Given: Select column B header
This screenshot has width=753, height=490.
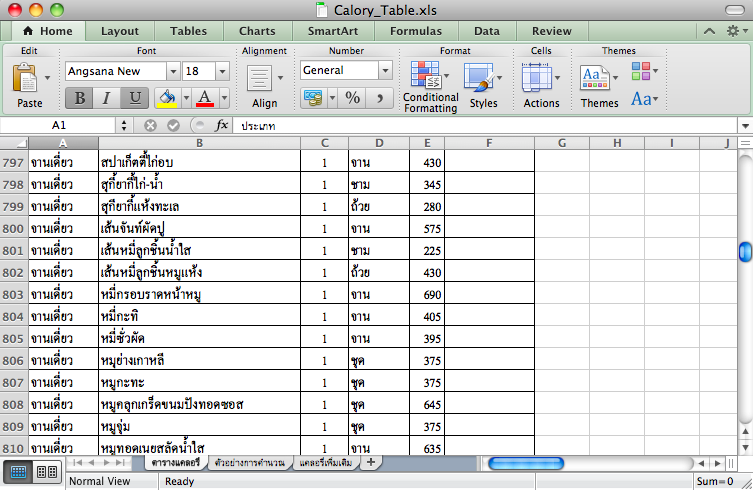Looking at the screenshot, I should pos(199,143).
